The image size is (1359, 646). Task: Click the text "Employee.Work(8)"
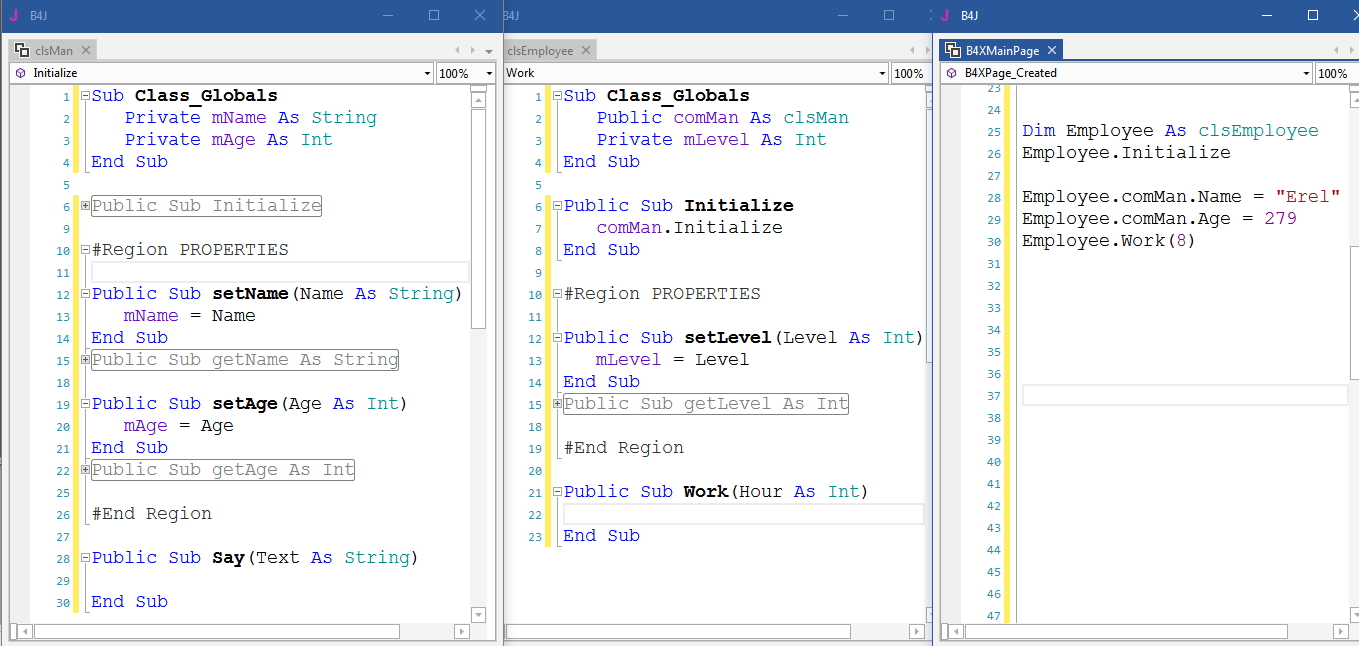pyautogui.click(x=1109, y=241)
